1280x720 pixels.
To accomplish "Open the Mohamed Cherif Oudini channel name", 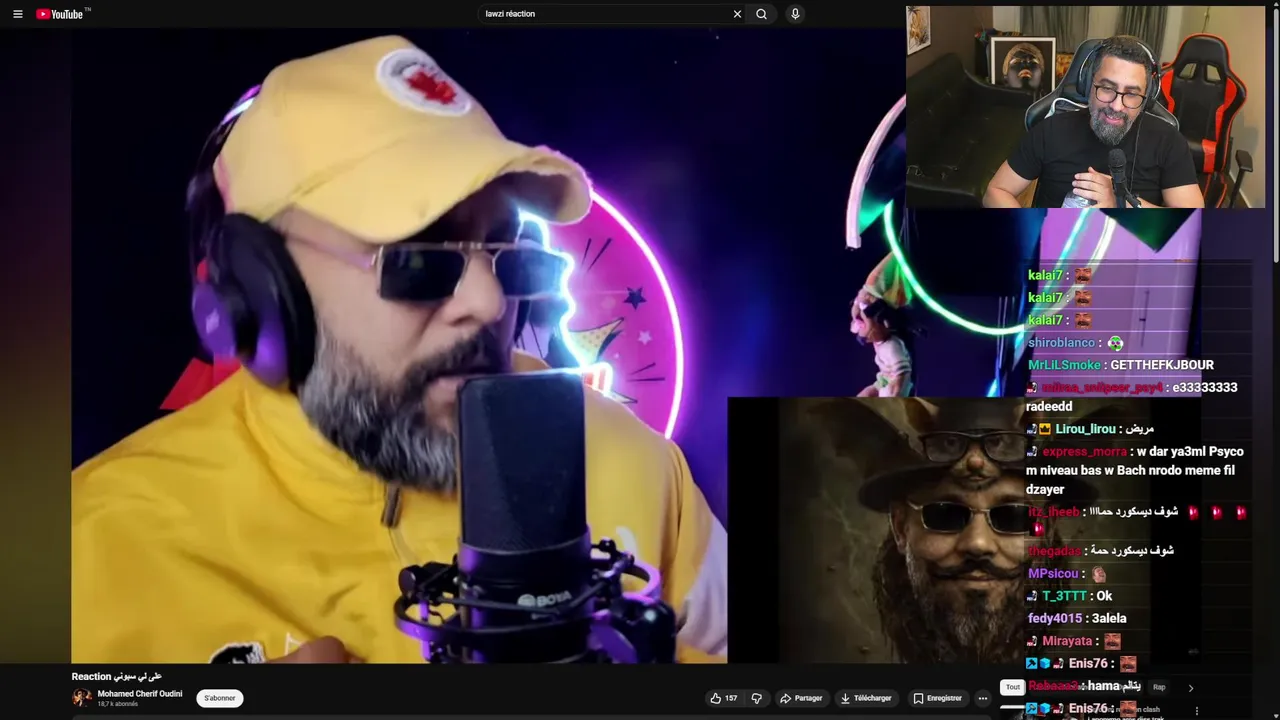I will pos(140,693).
